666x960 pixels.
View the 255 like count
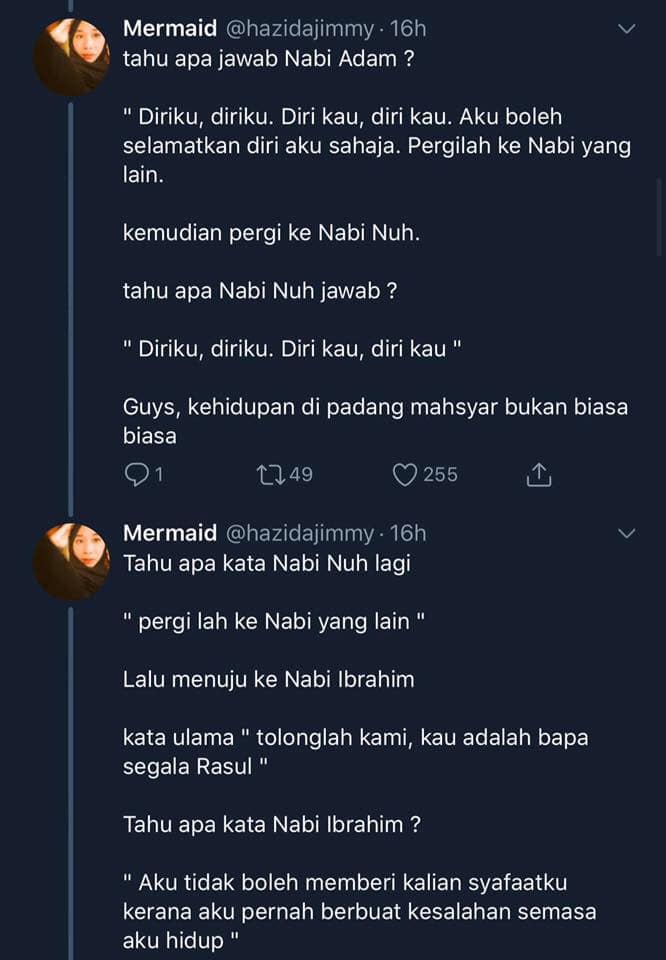(441, 474)
